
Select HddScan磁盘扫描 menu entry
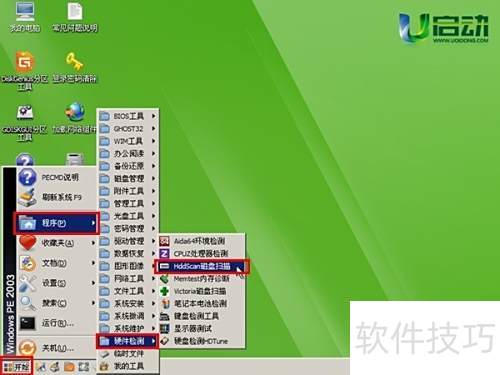pos(202,266)
